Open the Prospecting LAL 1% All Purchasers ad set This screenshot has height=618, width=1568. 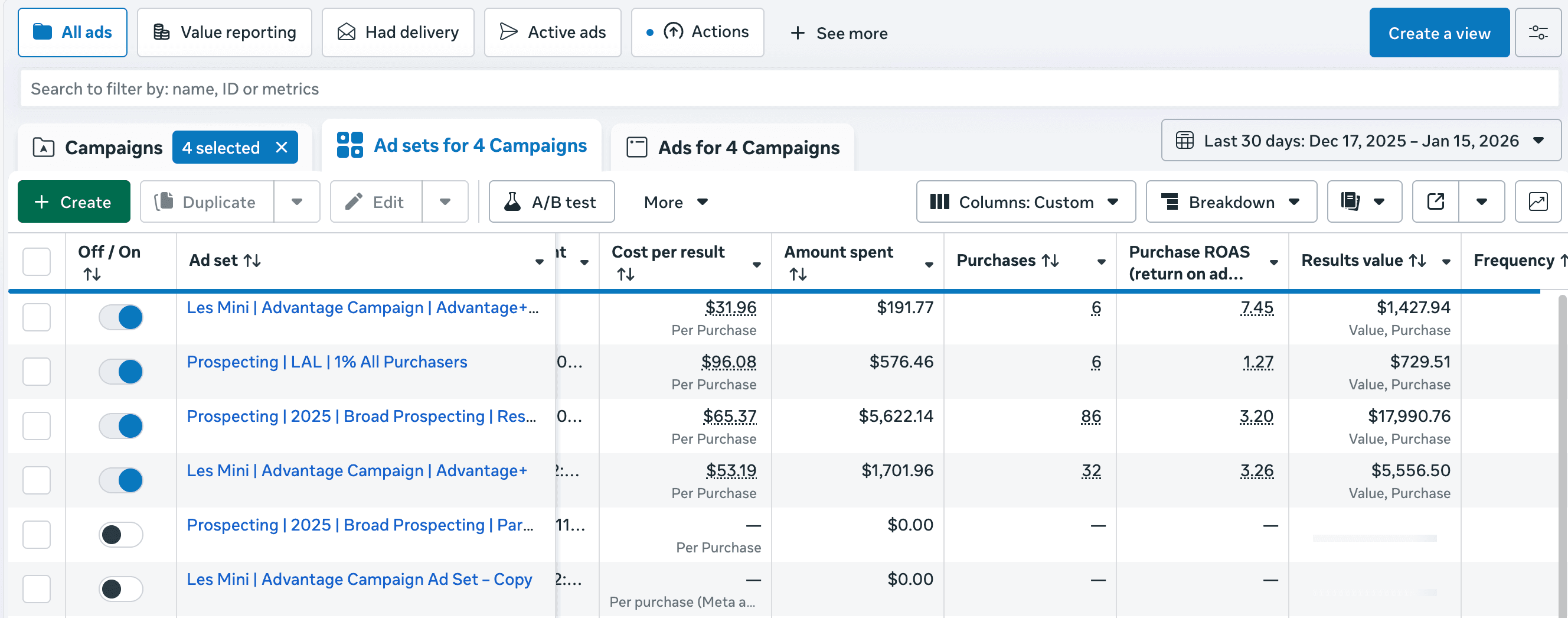click(x=327, y=362)
